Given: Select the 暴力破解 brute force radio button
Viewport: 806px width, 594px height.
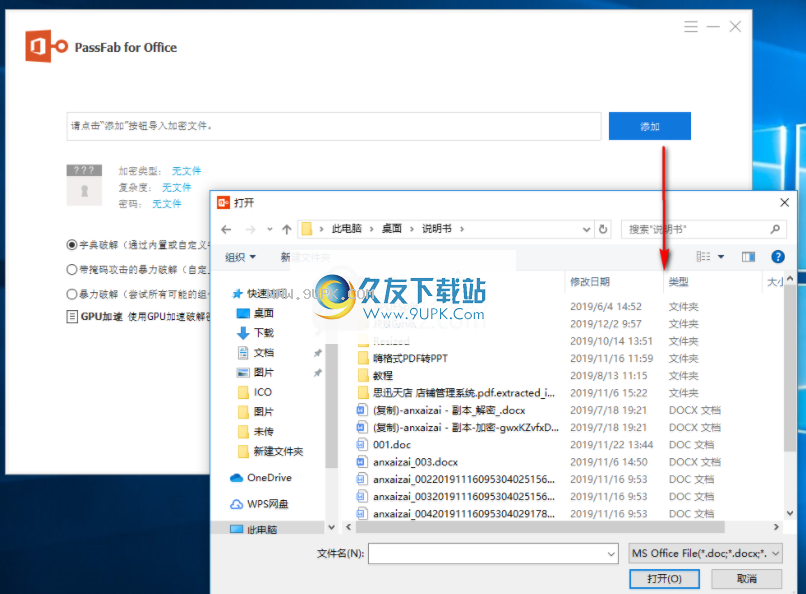Looking at the screenshot, I should [72, 294].
